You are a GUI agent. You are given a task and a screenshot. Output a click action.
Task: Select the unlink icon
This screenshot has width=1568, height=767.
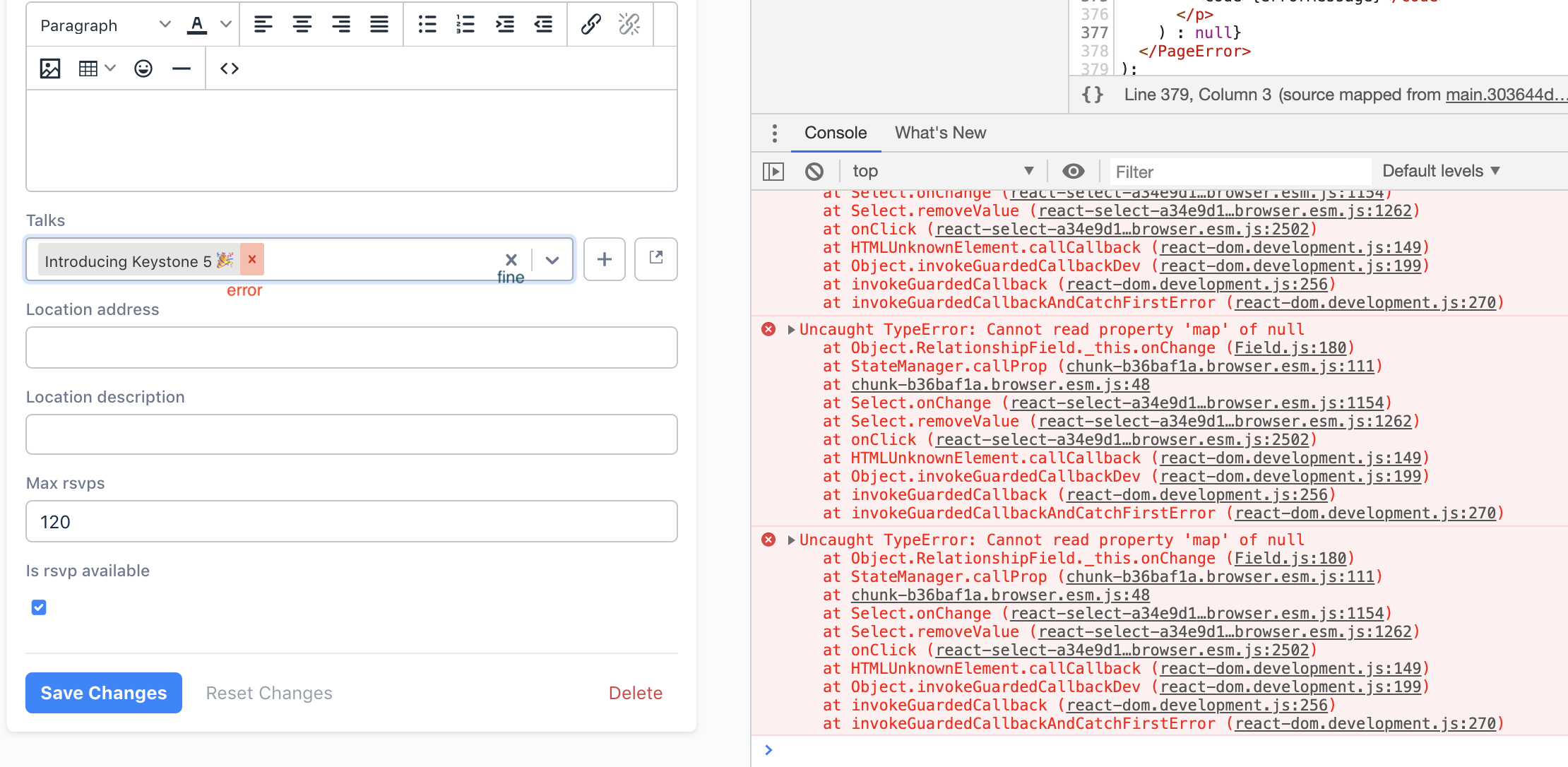(629, 24)
